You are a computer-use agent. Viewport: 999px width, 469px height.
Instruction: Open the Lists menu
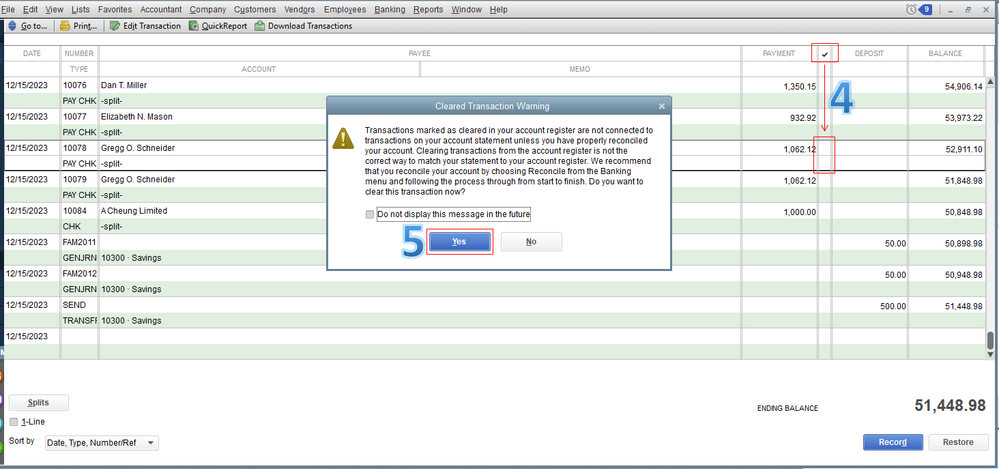click(81, 10)
